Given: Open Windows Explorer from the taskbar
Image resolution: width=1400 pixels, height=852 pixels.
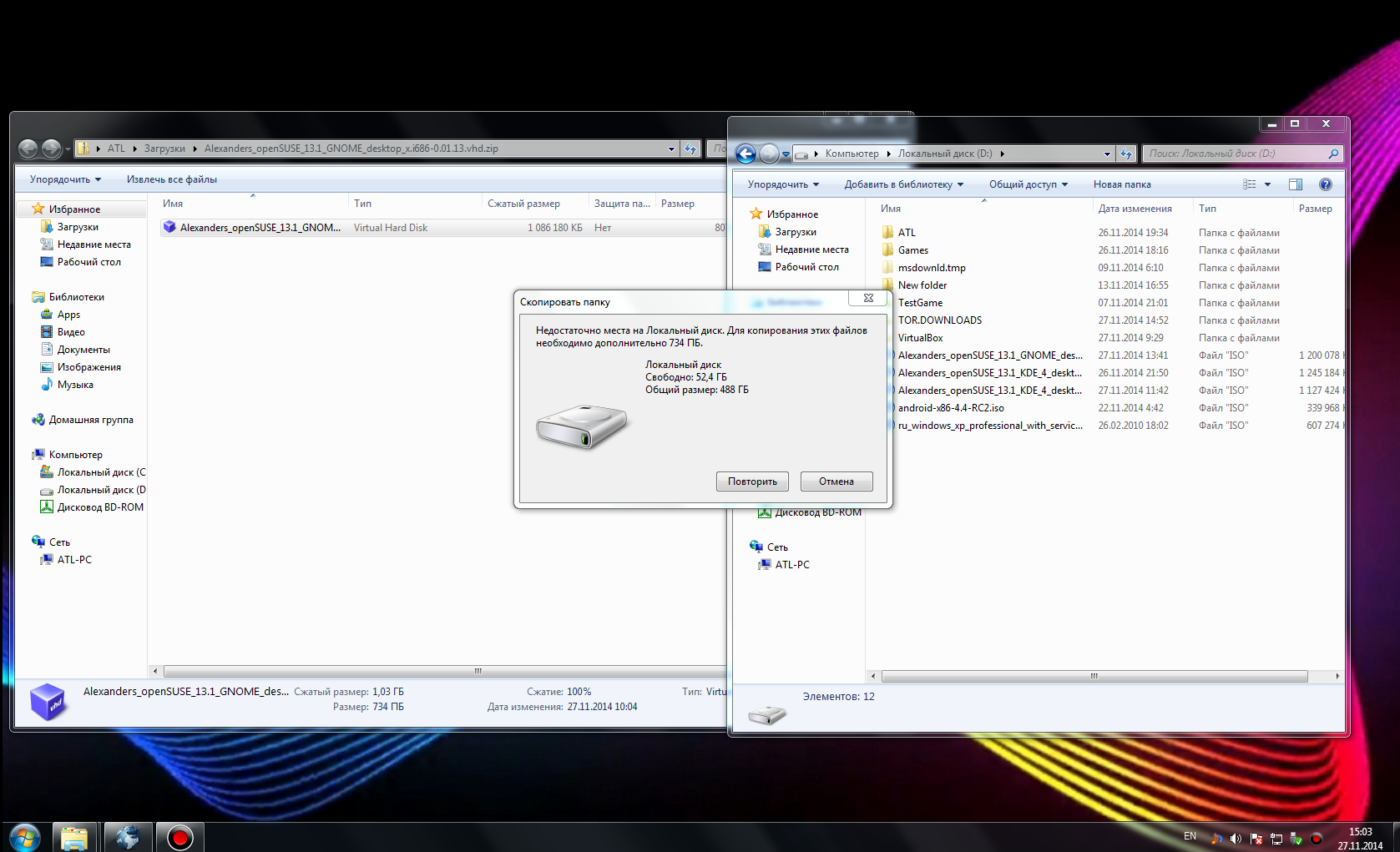Looking at the screenshot, I should (x=74, y=837).
